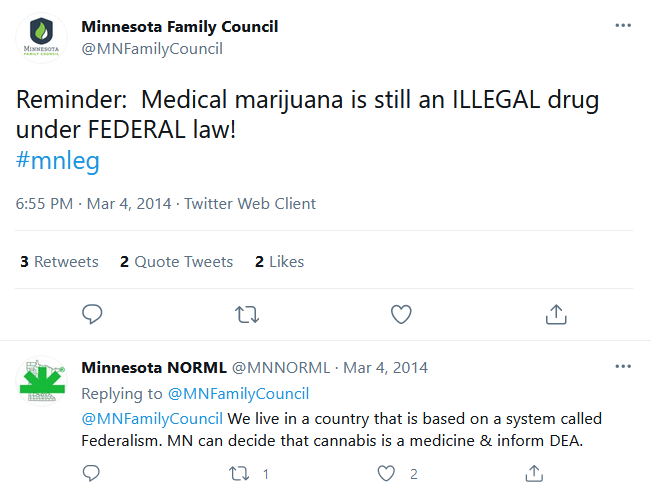Open more options for main tweet
Viewport: 651px width, 493px height.
pyautogui.click(x=623, y=26)
